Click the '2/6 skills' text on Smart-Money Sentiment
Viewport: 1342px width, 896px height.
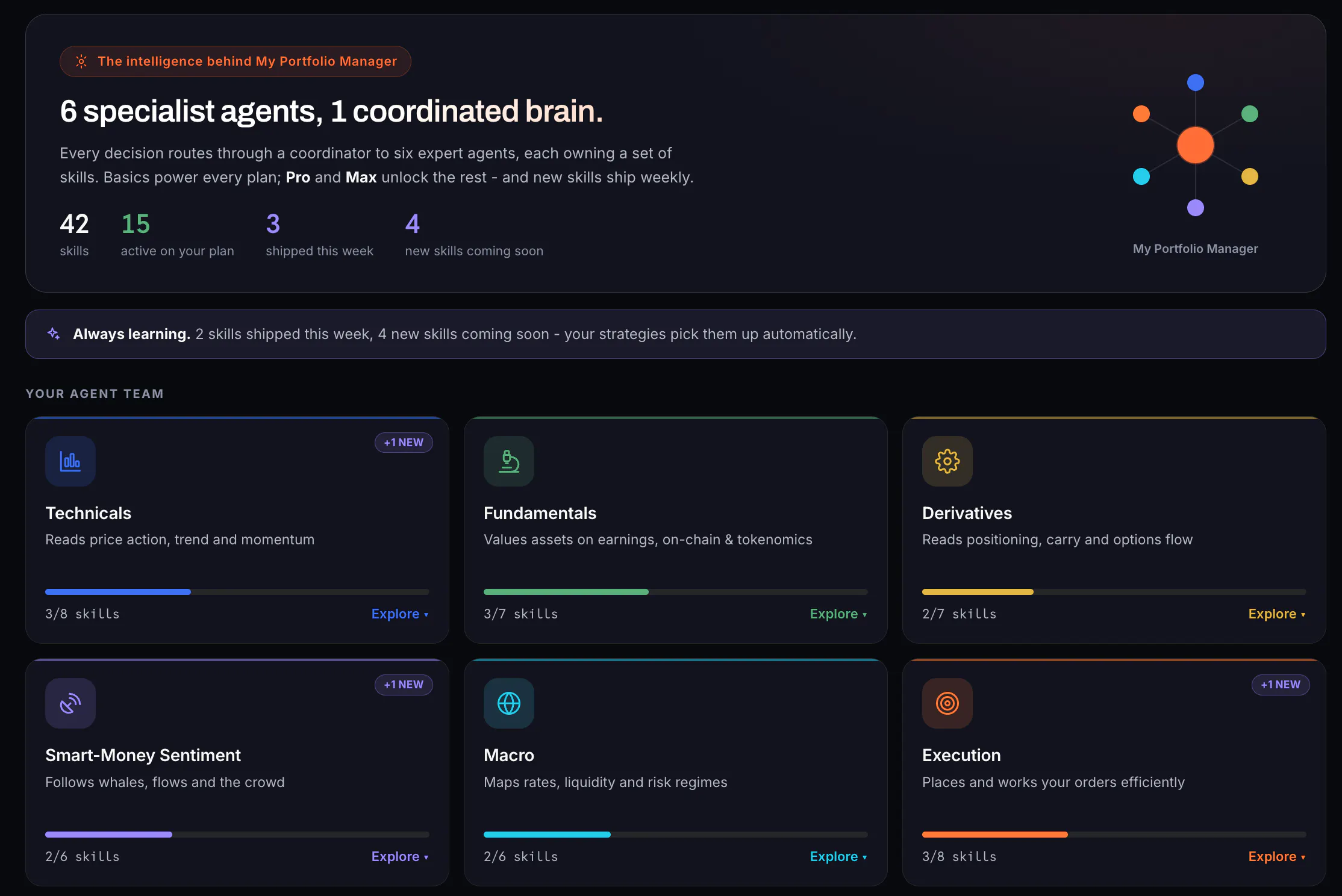(x=83, y=856)
